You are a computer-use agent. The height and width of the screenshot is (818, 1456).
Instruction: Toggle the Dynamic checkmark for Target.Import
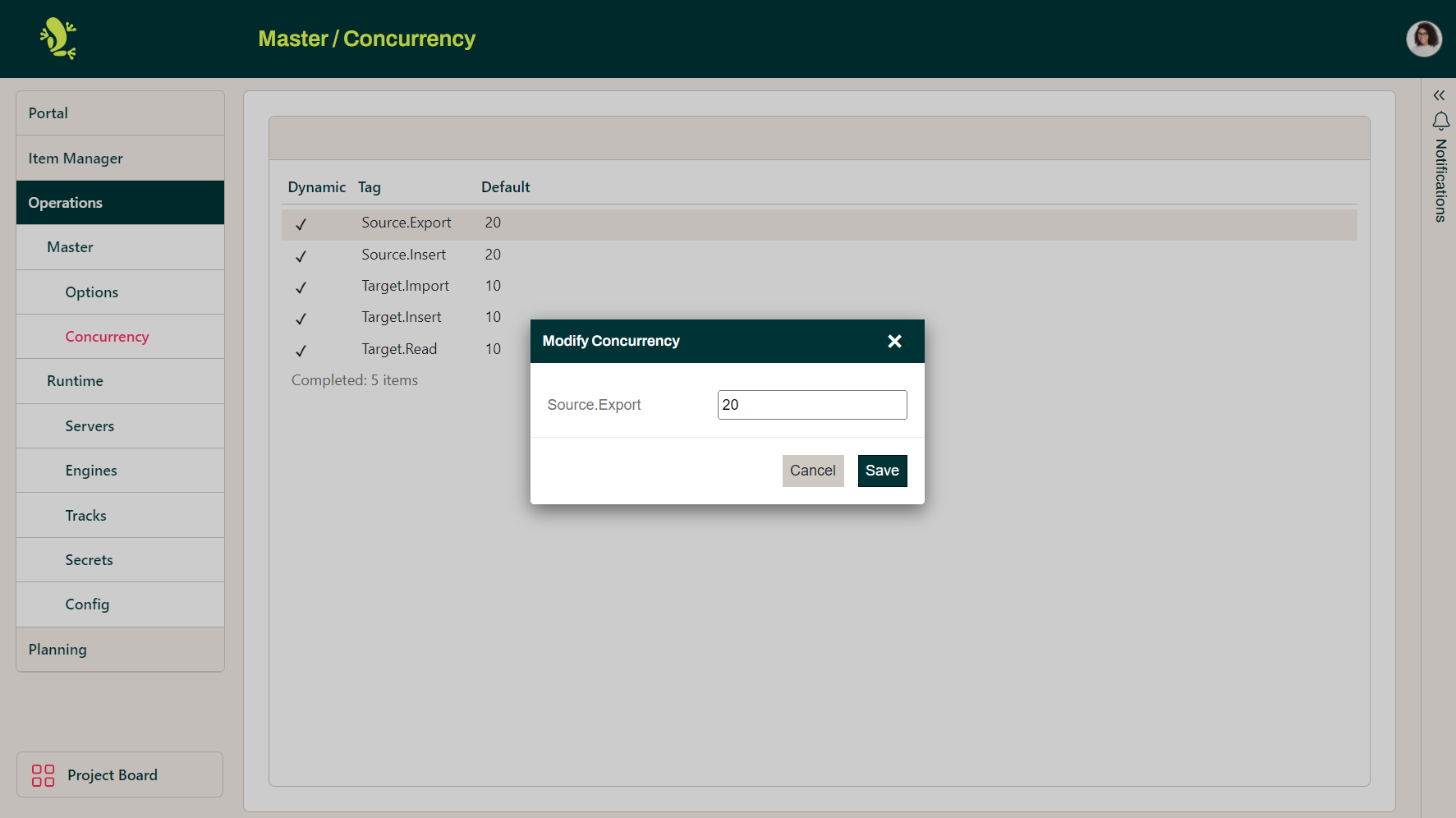[x=301, y=287]
